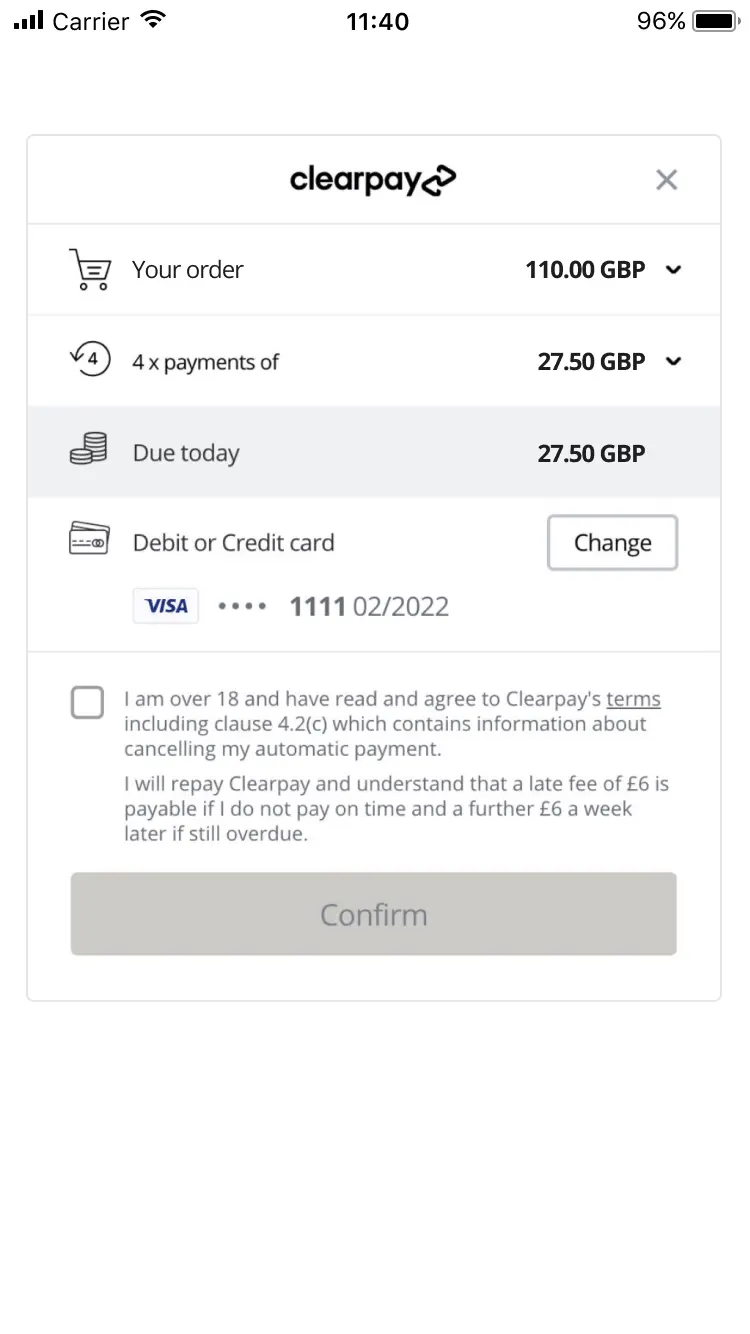Click the Clearpay logo at the top
The width and height of the screenshot is (750, 1334).
pyautogui.click(x=373, y=180)
